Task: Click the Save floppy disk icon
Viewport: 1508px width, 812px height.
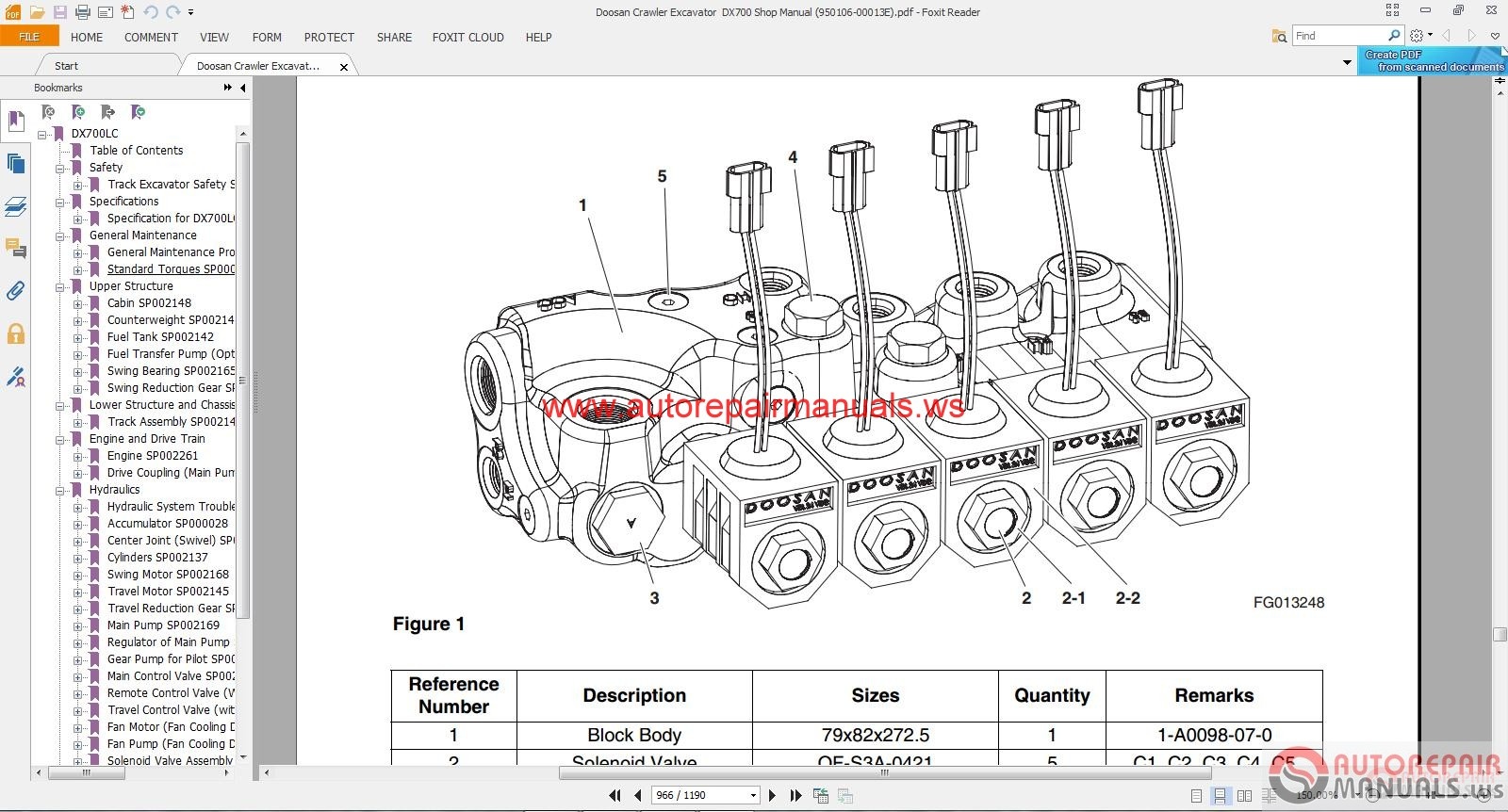Action: 59,12
